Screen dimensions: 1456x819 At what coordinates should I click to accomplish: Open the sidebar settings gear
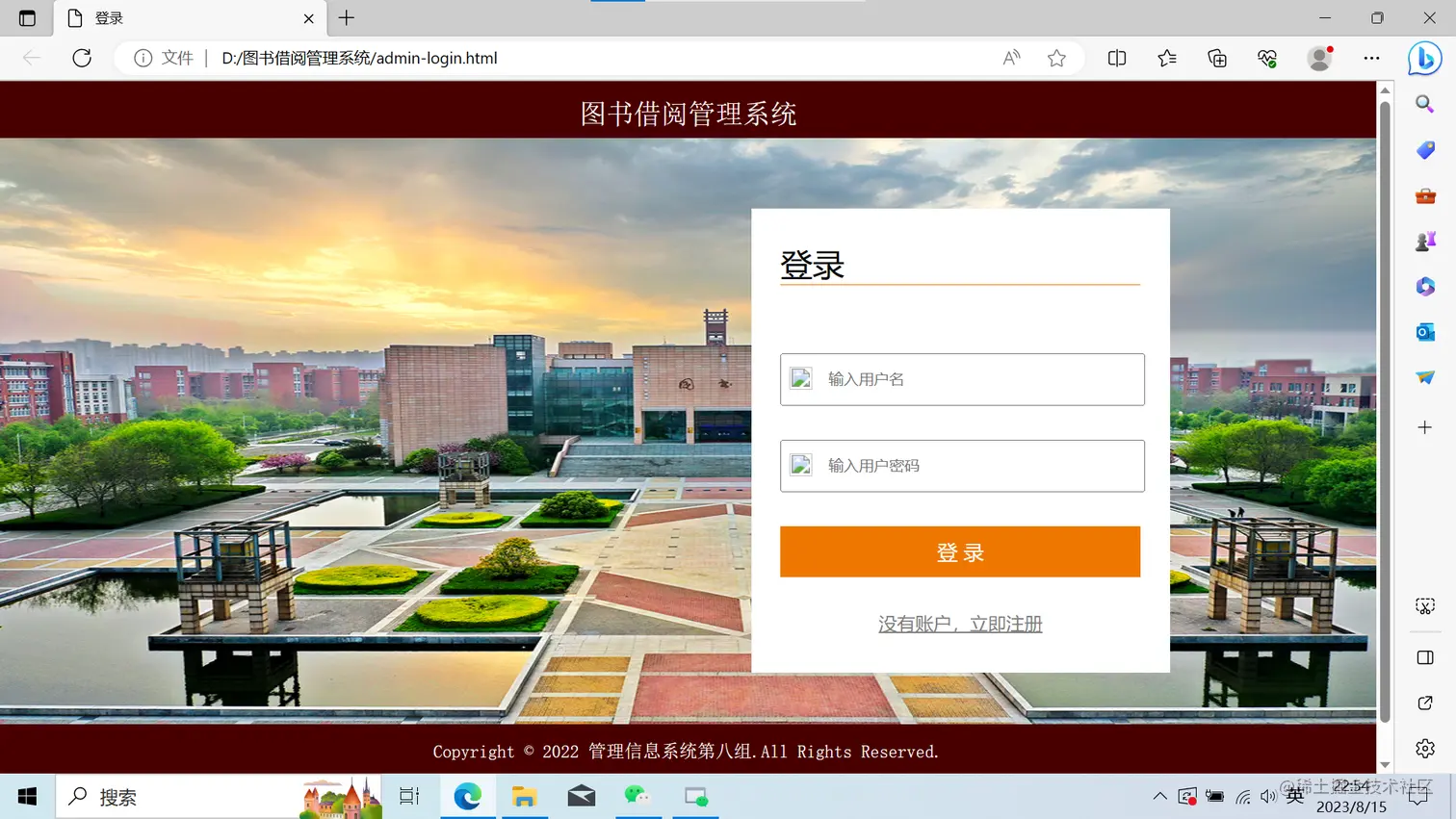point(1424,748)
